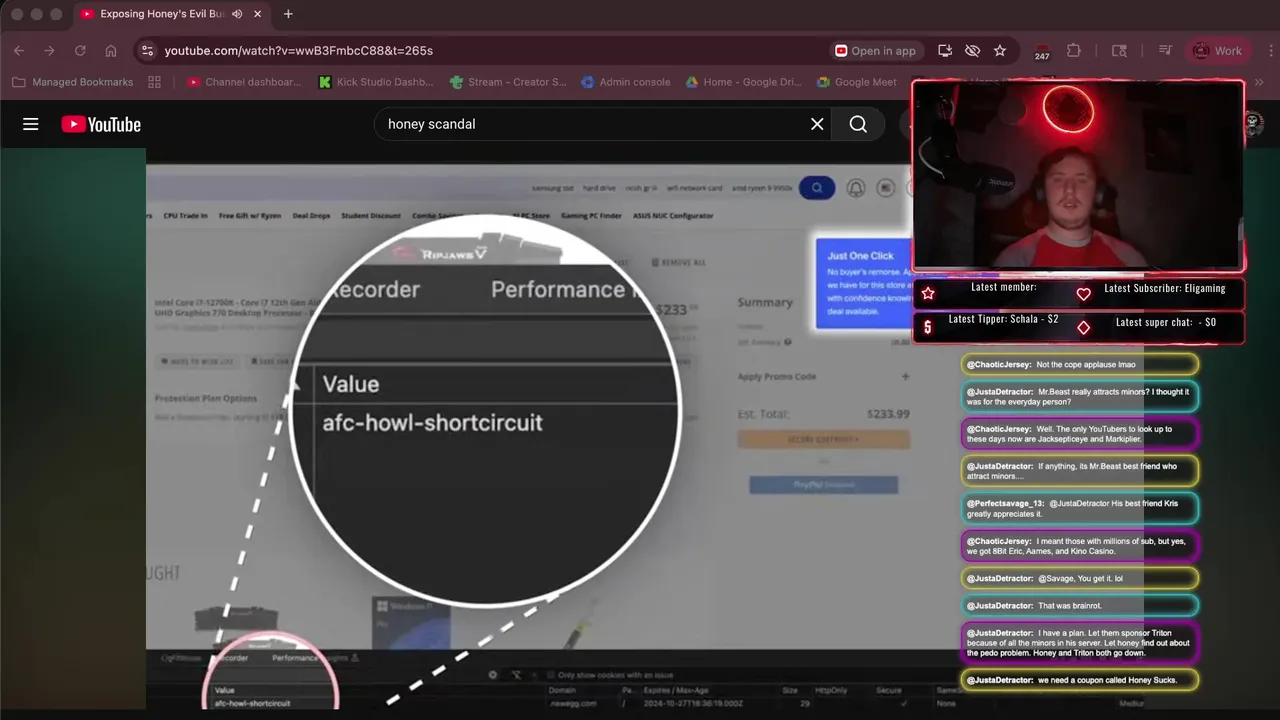The height and width of the screenshot is (720, 1280).
Task: Open the Home - Google Drive bookmark
Action: click(x=744, y=82)
